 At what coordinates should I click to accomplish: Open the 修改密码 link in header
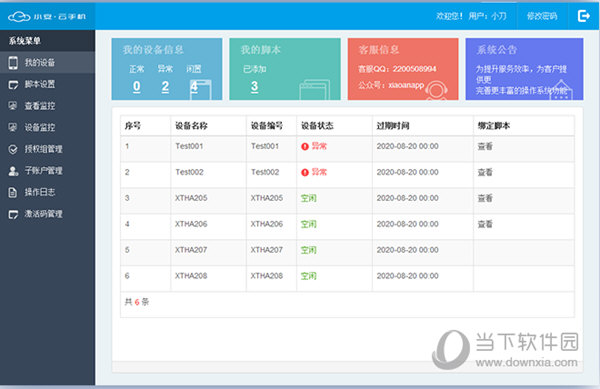tap(542, 16)
